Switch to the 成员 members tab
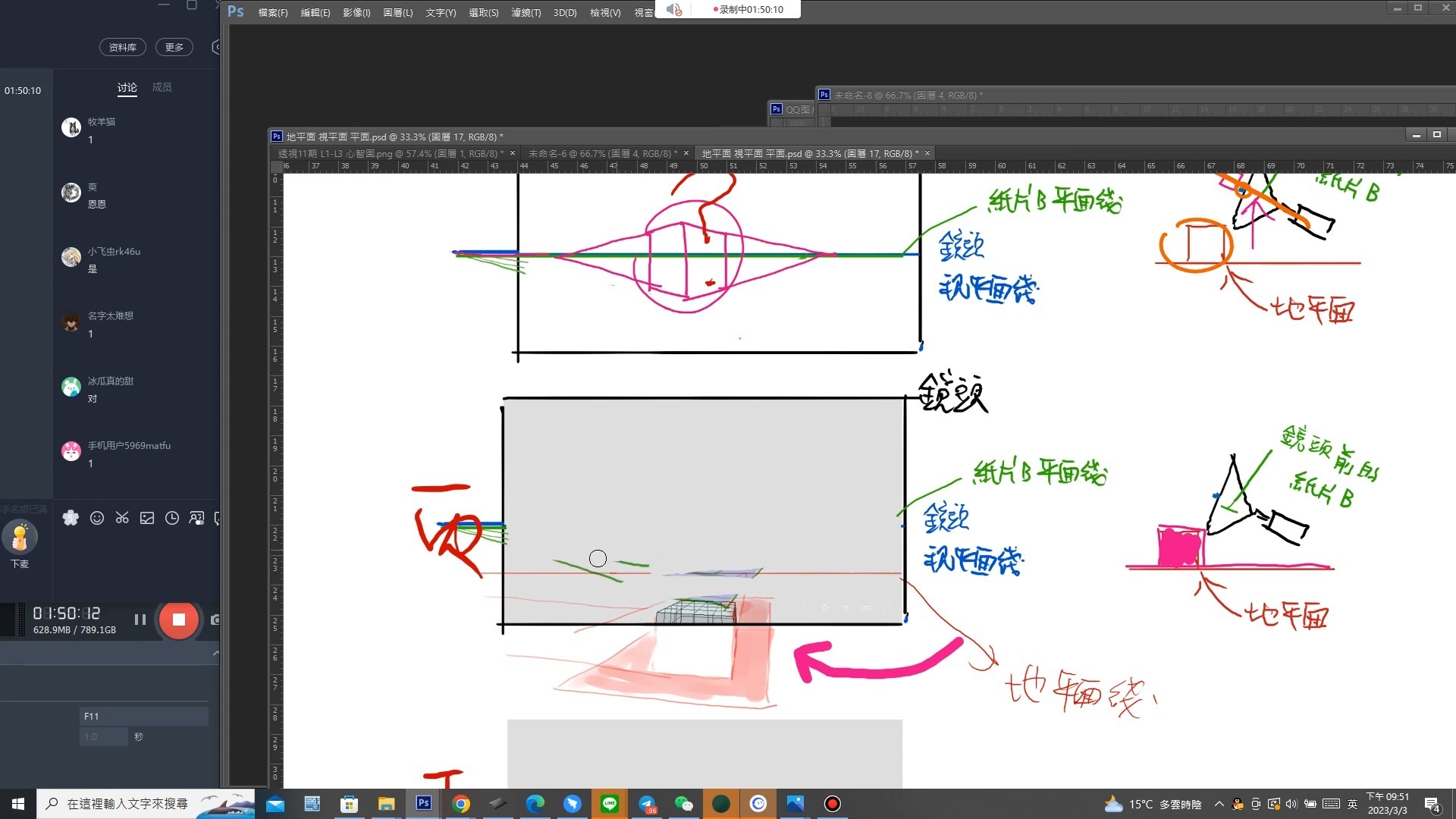This screenshot has width=1456, height=819. pos(162,87)
